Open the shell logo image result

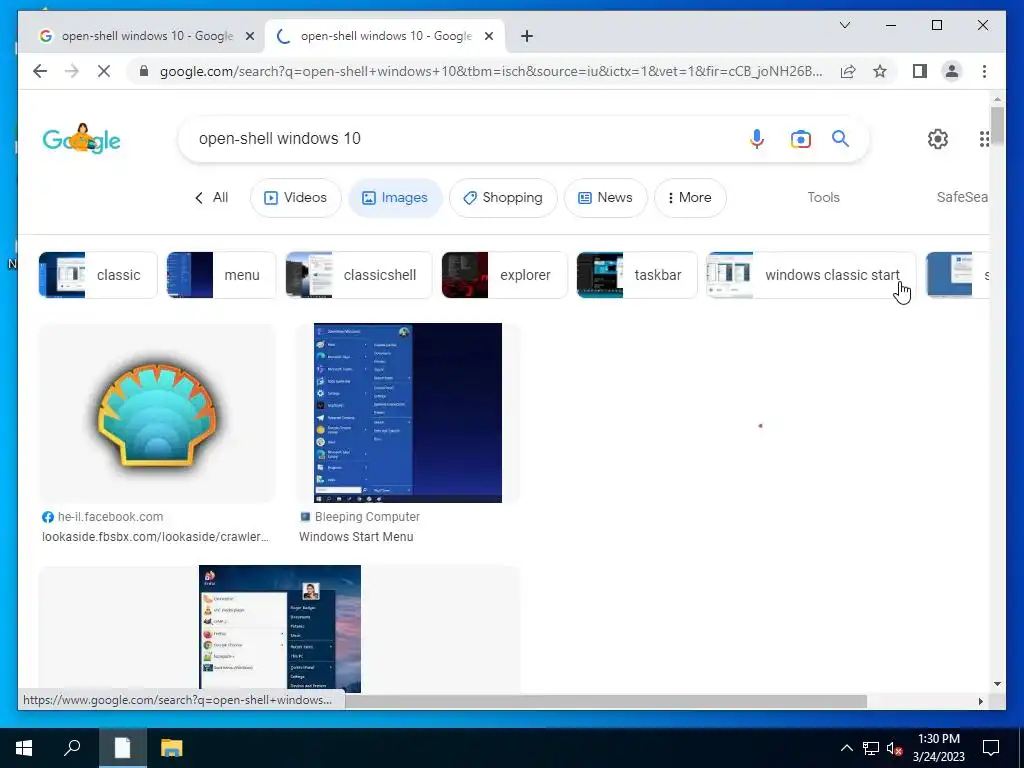coord(157,413)
